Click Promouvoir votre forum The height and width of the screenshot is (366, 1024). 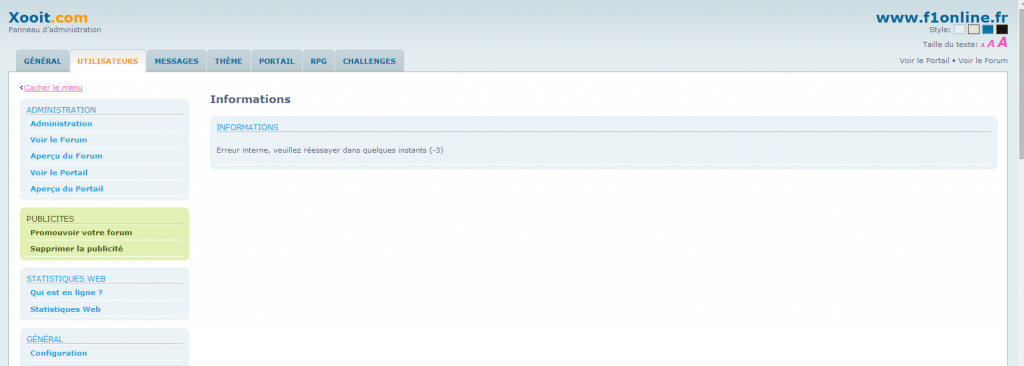point(81,233)
